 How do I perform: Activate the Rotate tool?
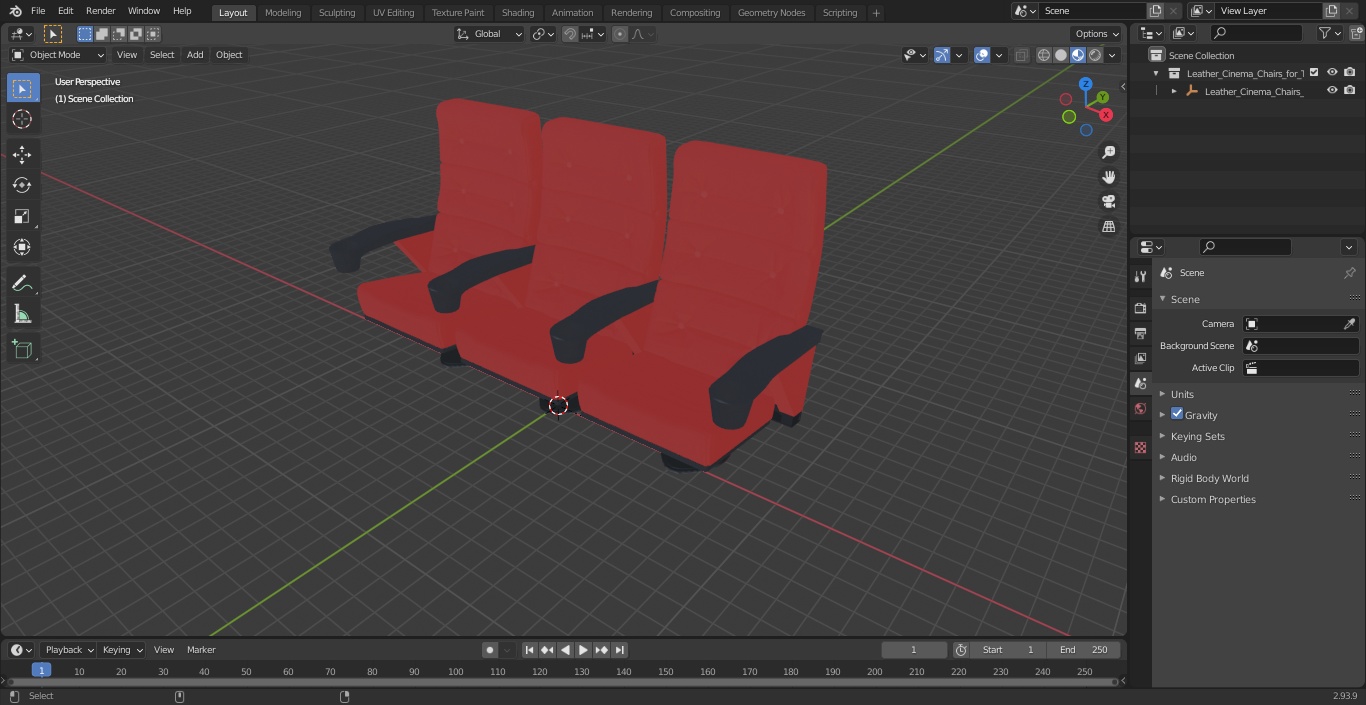[22, 185]
